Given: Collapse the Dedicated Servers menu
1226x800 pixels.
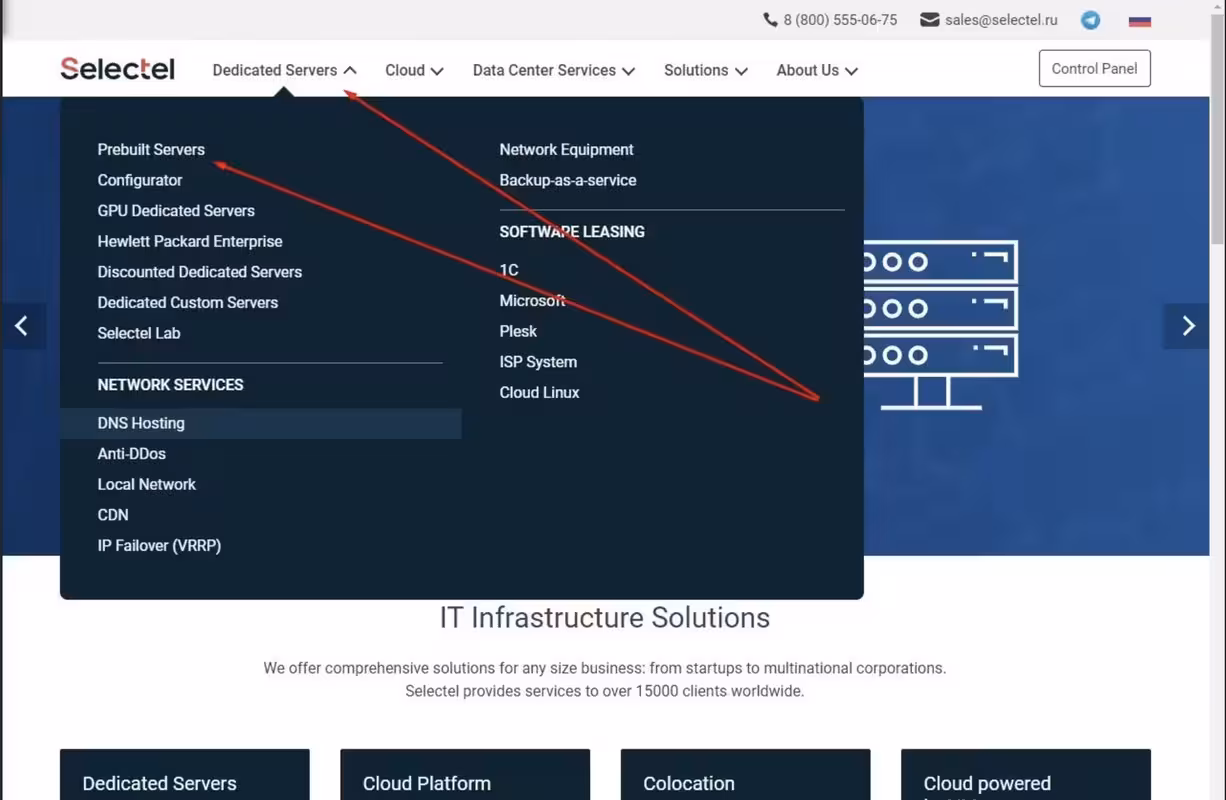Looking at the screenshot, I should (284, 70).
